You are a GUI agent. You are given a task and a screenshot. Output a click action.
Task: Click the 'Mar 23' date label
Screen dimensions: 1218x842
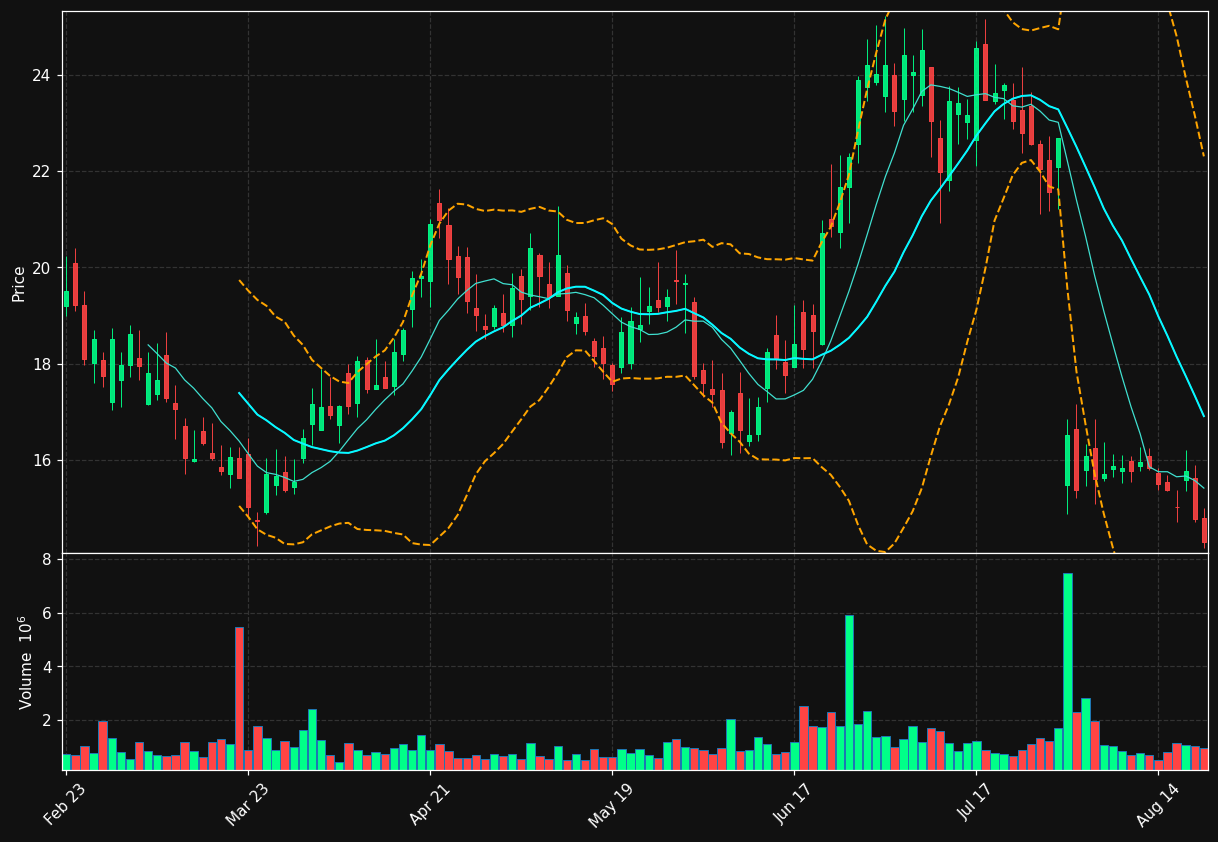tap(247, 804)
